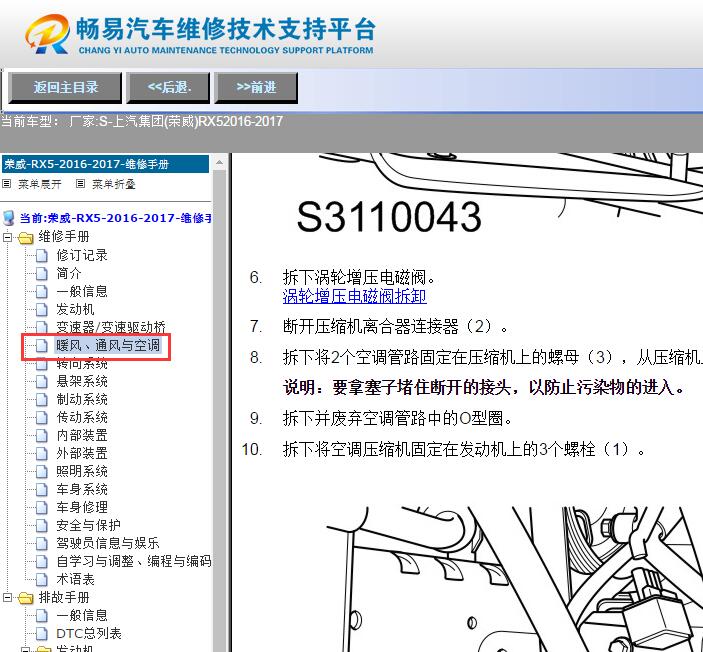Viewport: 703px width, 652px height.
Task: Click the page icon beside 修订记录
Action: click(42, 256)
